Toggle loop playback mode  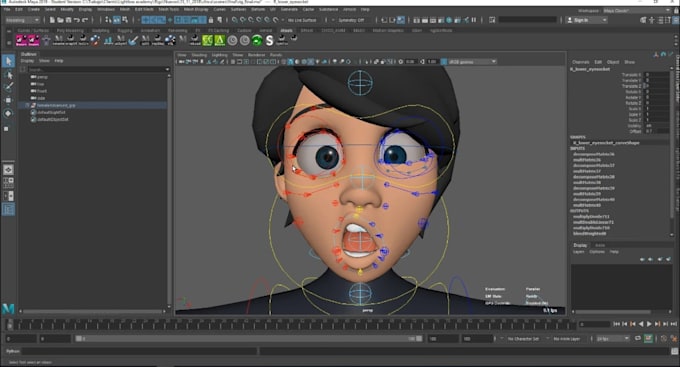click(x=638, y=338)
